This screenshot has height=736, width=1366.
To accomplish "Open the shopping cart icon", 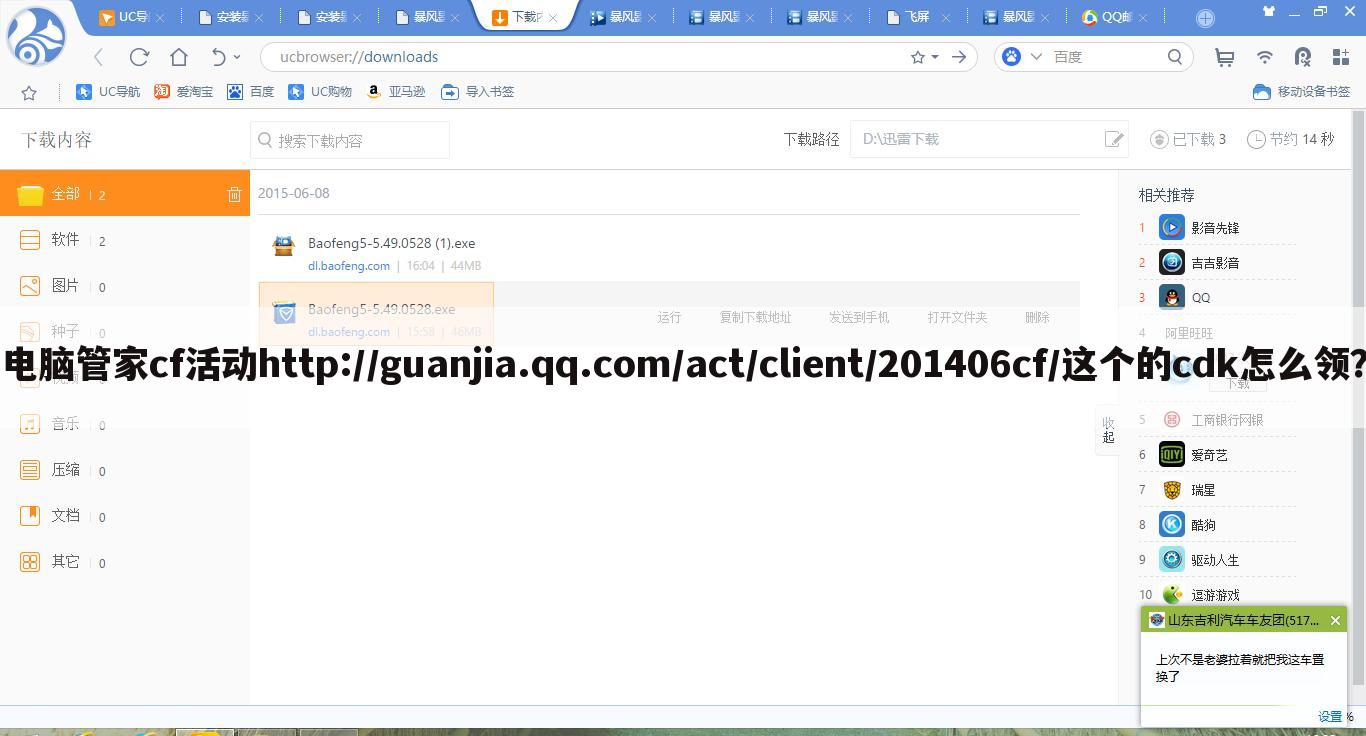I will point(1225,57).
